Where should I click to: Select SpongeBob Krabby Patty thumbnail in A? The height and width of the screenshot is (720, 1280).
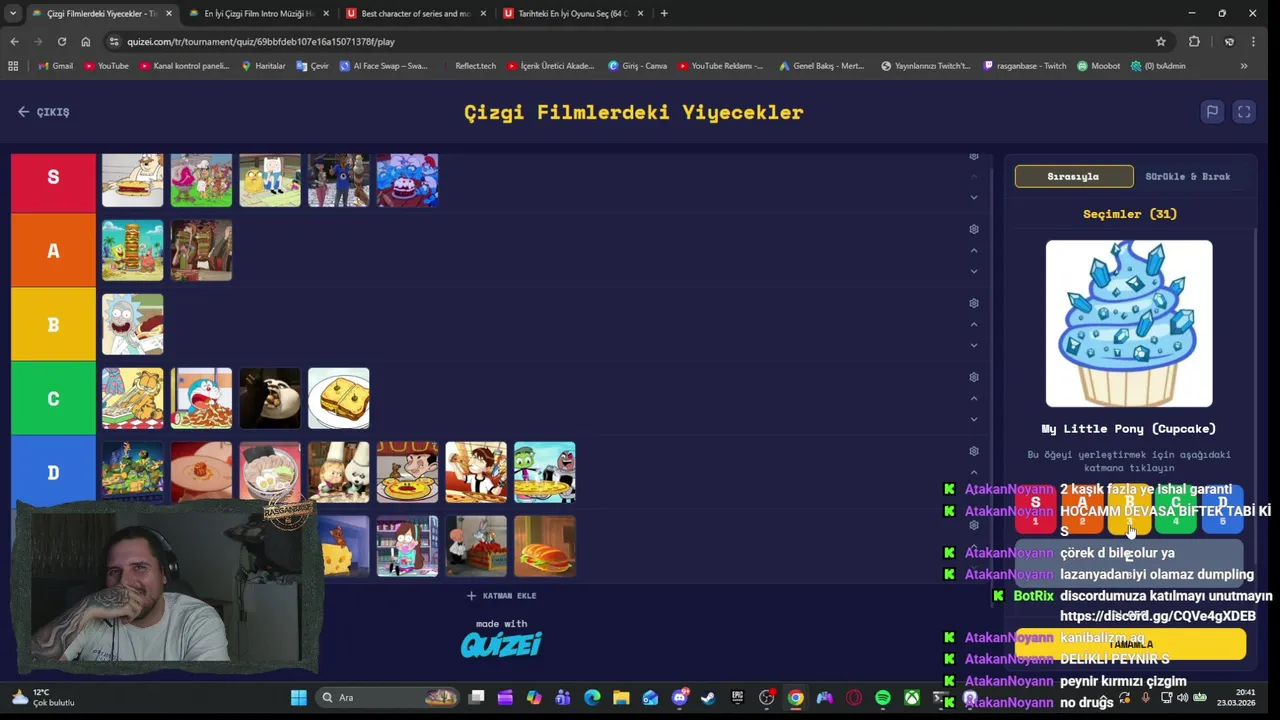pyautogui.click(x=132, y=250)
